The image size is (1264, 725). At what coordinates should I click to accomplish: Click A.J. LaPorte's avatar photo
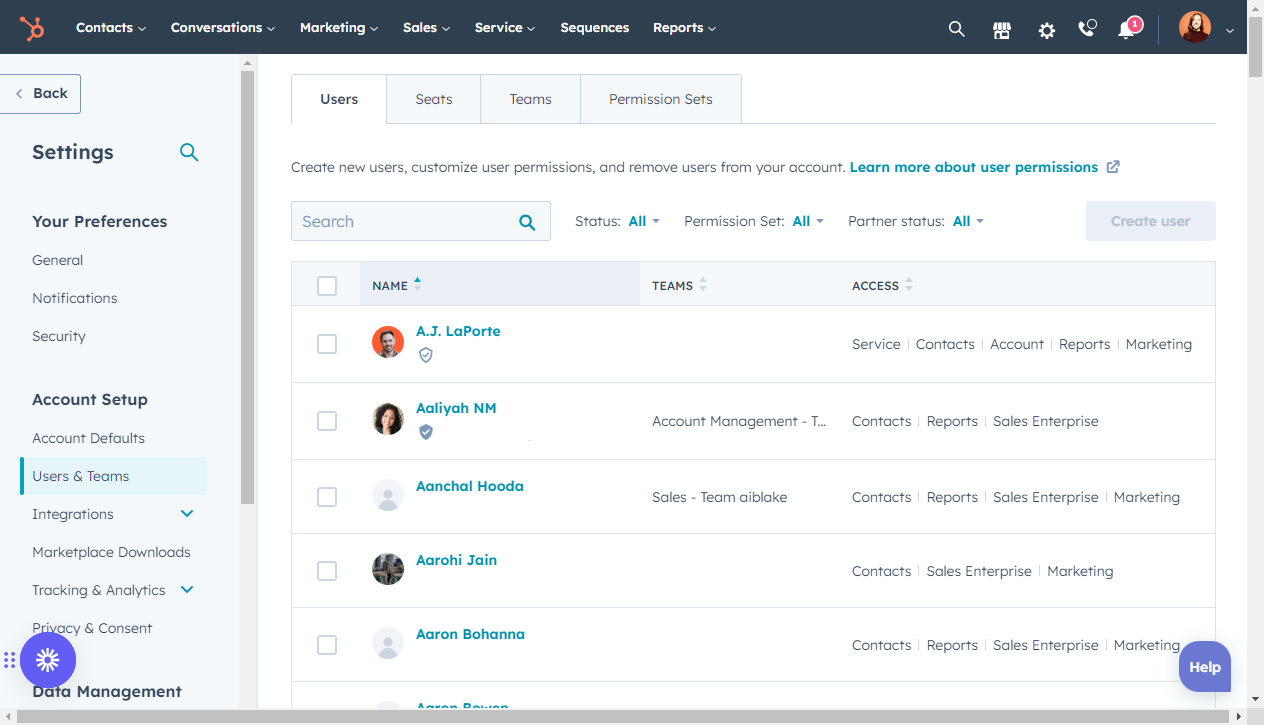(x=388, y=342)
